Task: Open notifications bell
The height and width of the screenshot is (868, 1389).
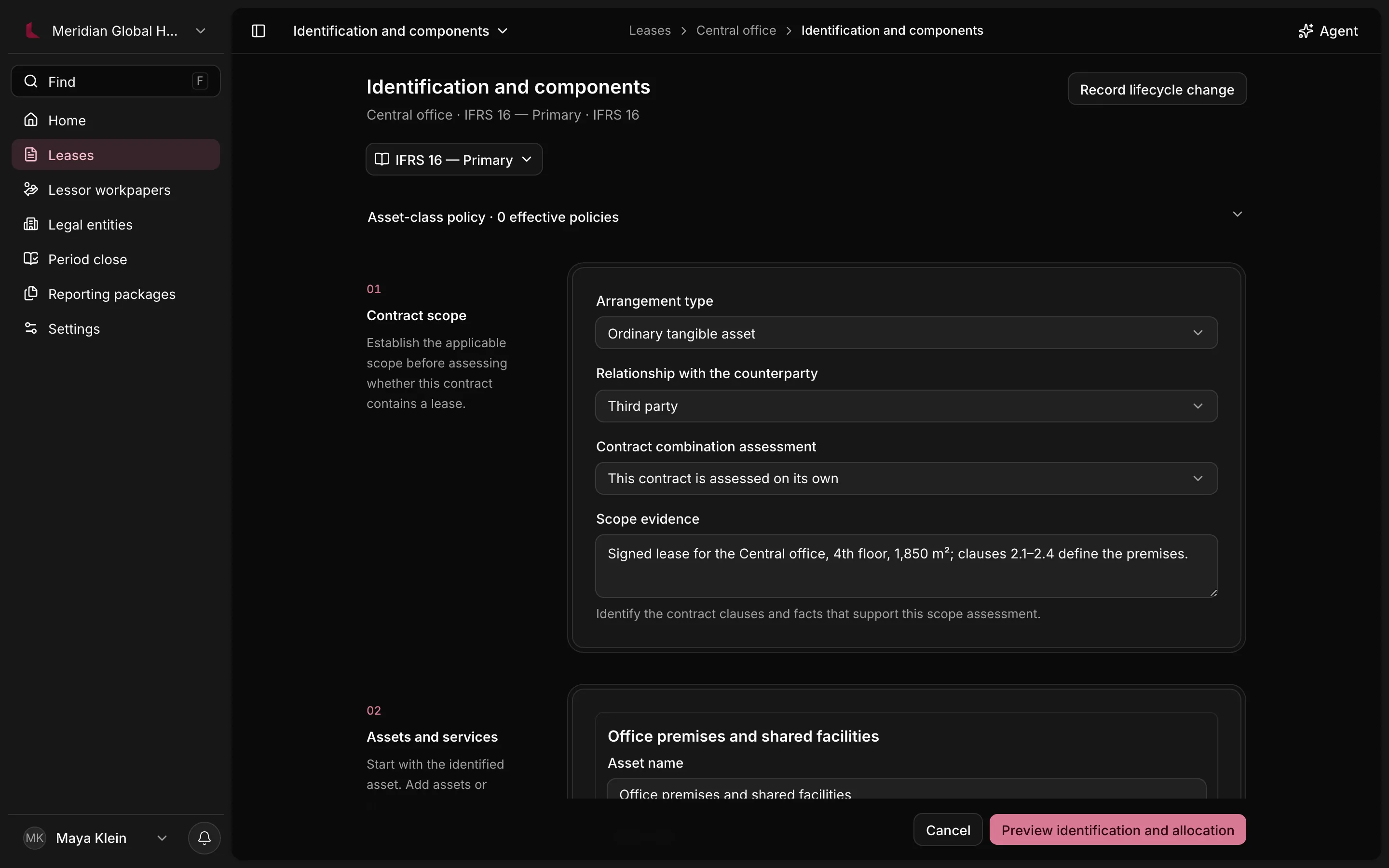Action: (204, 838)
